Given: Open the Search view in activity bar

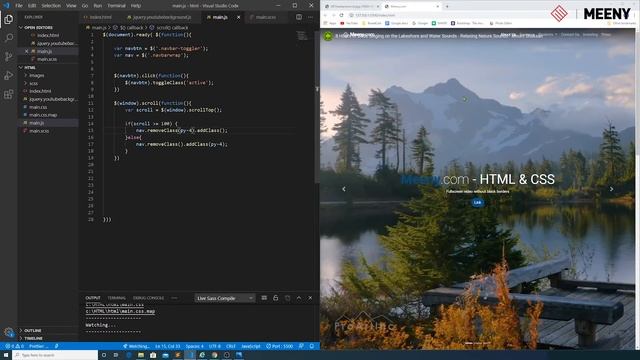Looking at the screenshot, I should [x=9, y=38].
